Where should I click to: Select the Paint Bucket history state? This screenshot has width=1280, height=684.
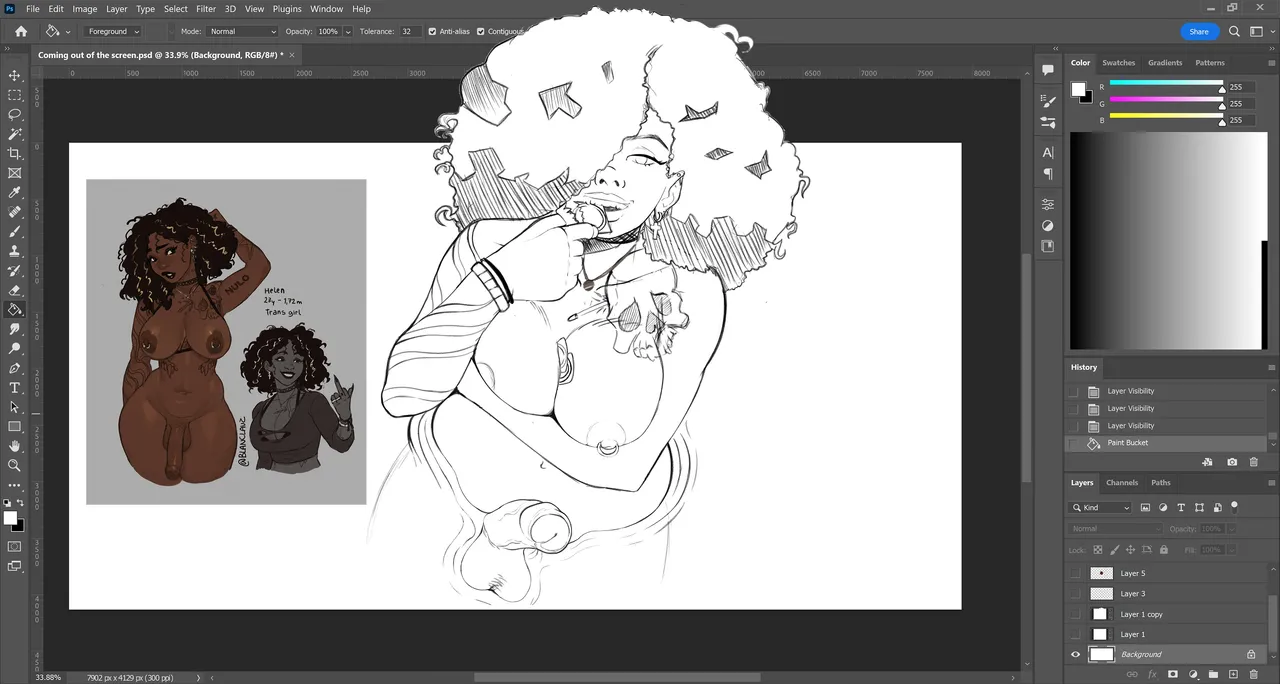pyautogui.click(x=1127, y=443)
